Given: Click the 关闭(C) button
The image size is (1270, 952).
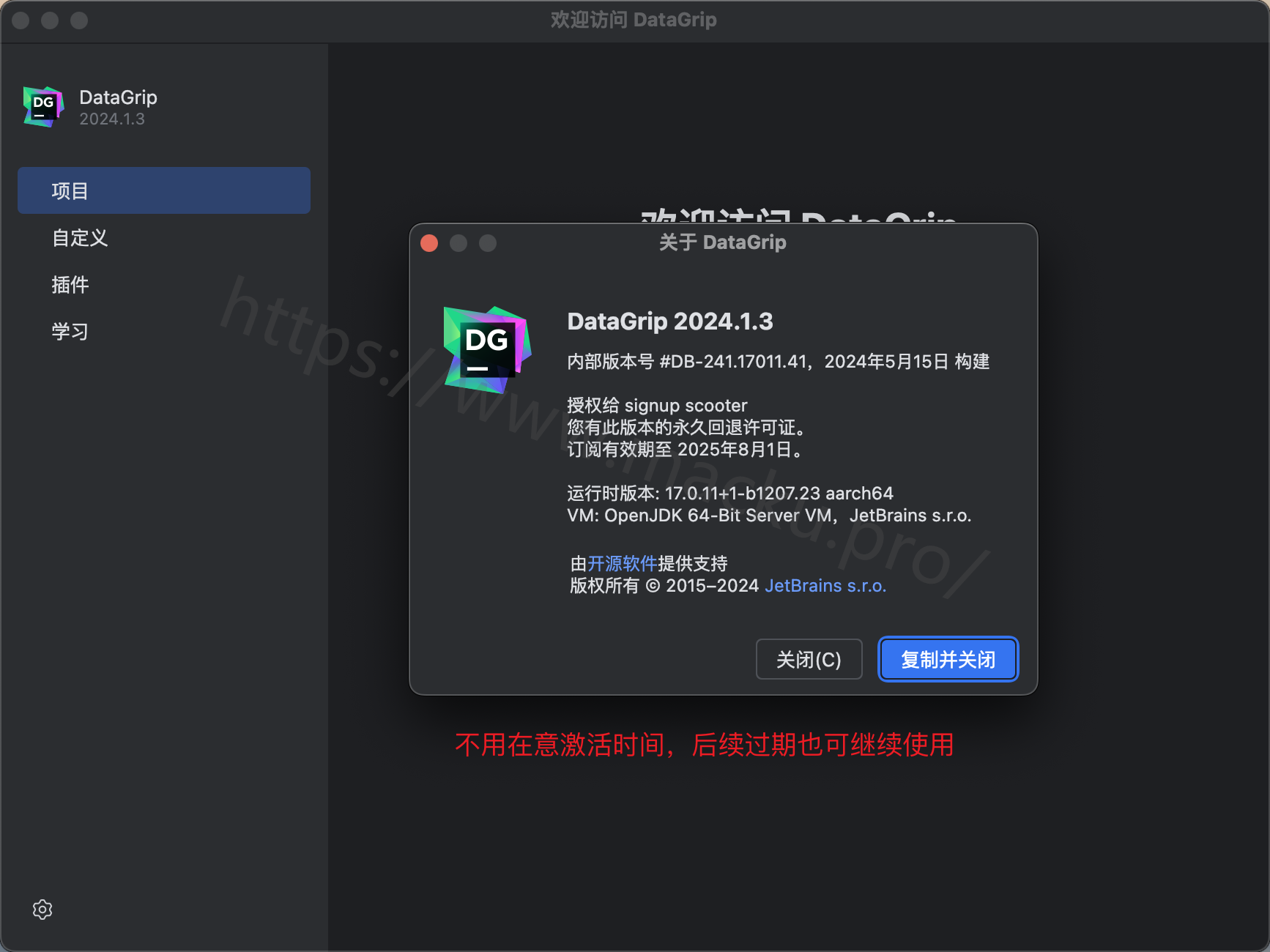Looking at the screenshot, I should [809, 659].
